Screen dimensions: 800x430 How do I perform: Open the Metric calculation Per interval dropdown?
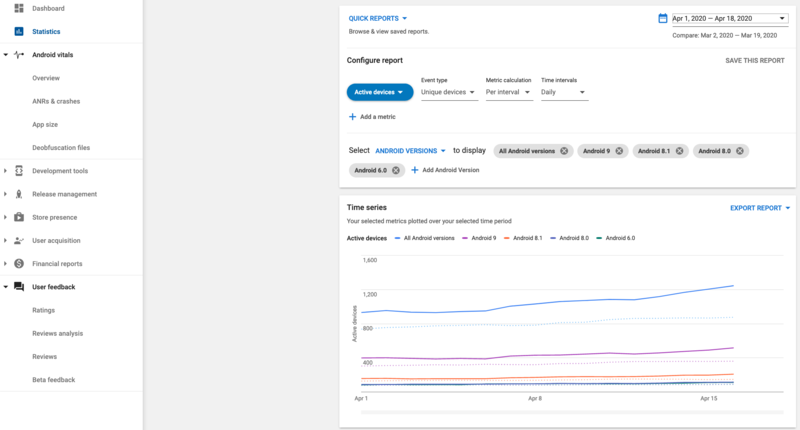(x=508, y=92)
